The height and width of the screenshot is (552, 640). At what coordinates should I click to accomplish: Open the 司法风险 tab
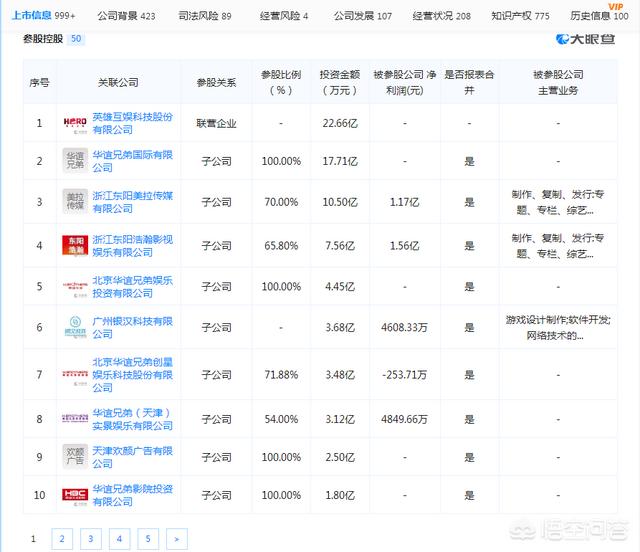tap(205, 16)
